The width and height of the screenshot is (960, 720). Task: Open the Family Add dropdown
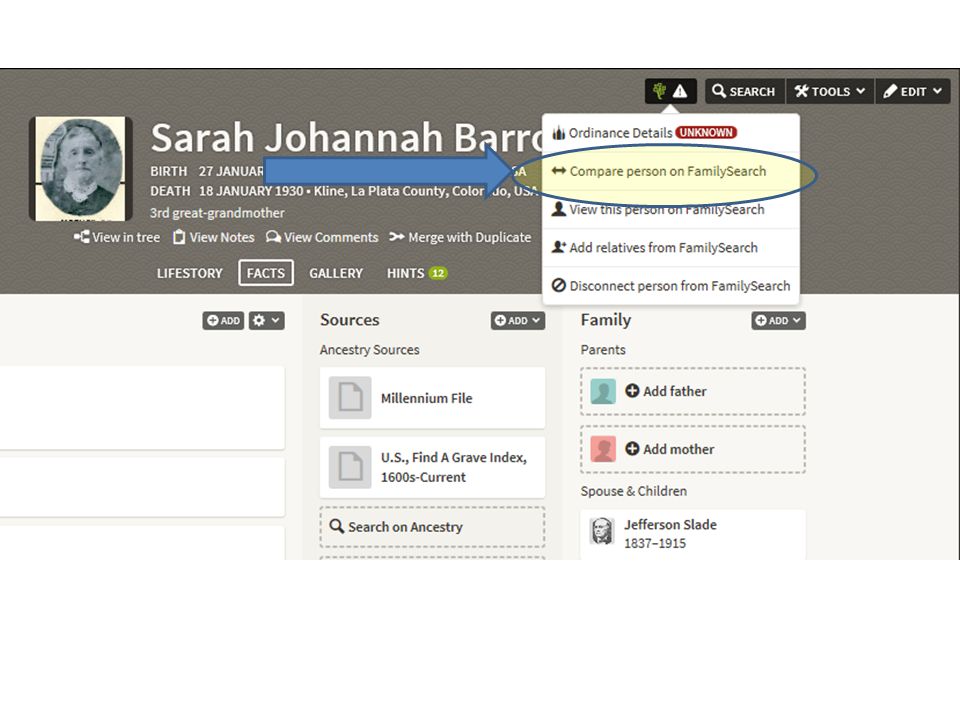coord(778,320)
